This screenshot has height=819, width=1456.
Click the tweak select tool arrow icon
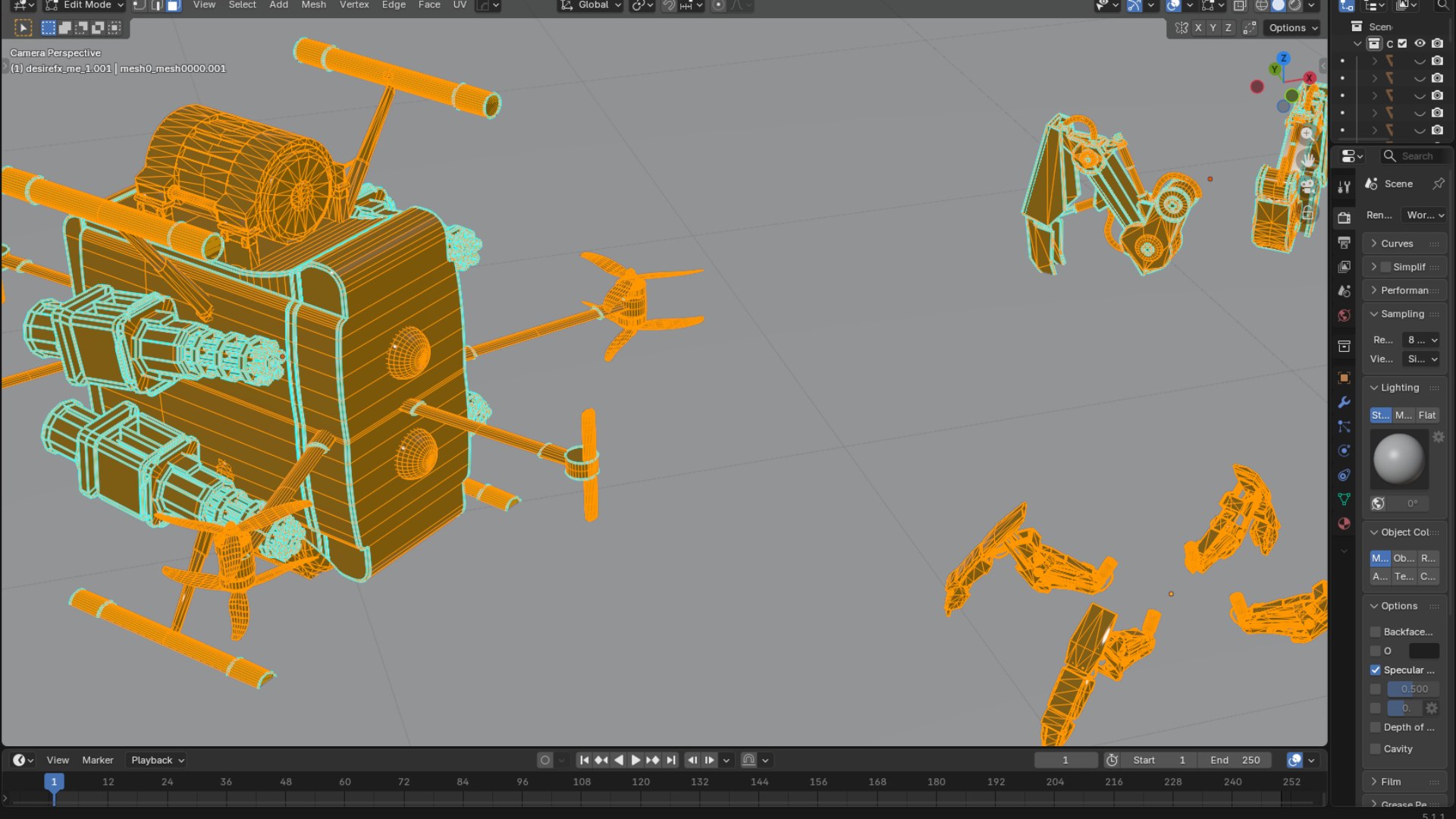click(x=24, y=28)
